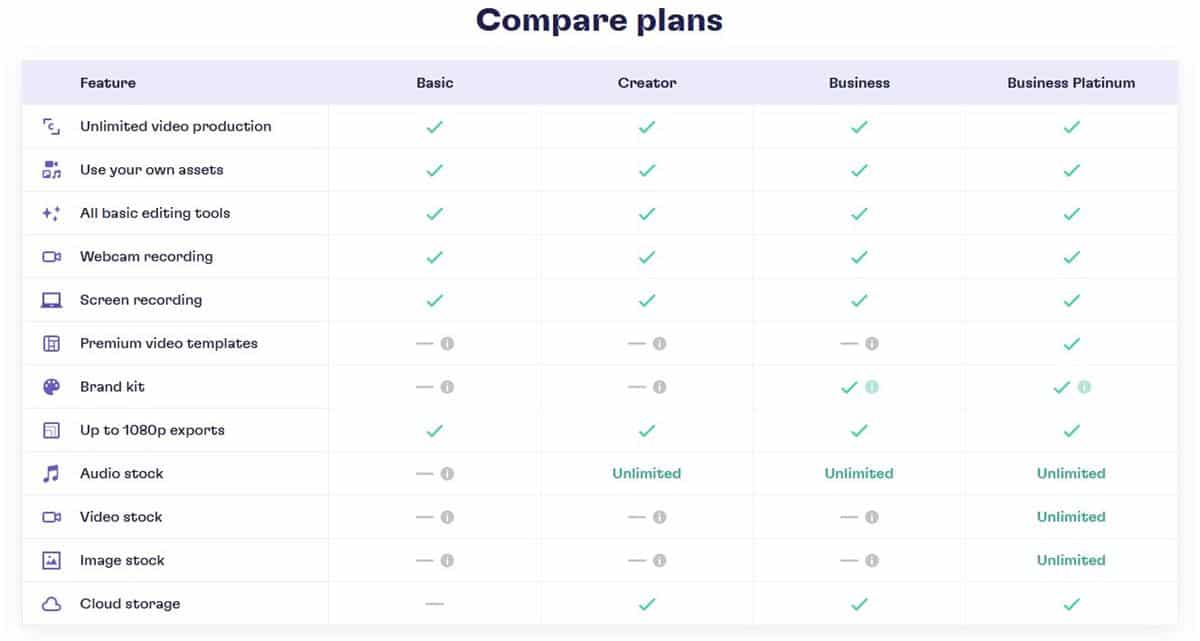Open info tooltip for Premium video templates under Basic
Image resolution: width=1200 pixels, height=641 pixels.
[448, 343]
